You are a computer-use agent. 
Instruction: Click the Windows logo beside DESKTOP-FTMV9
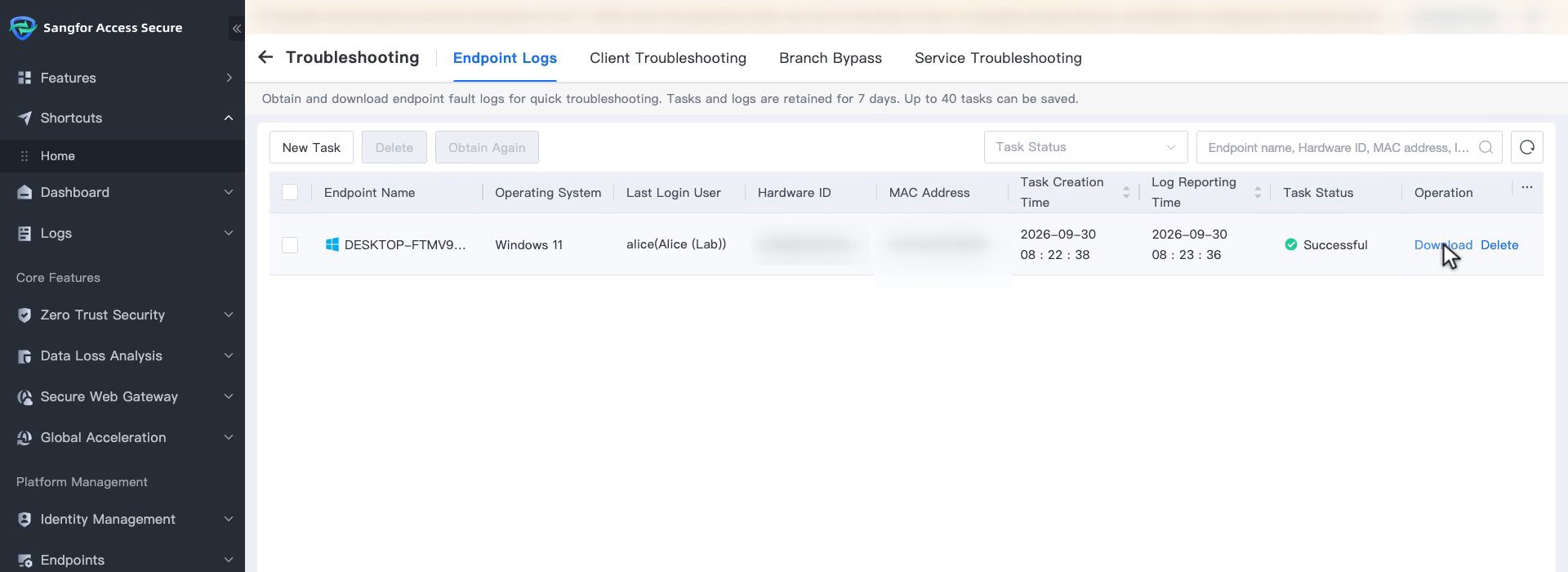pyautogui.click(x=332, y=244)
